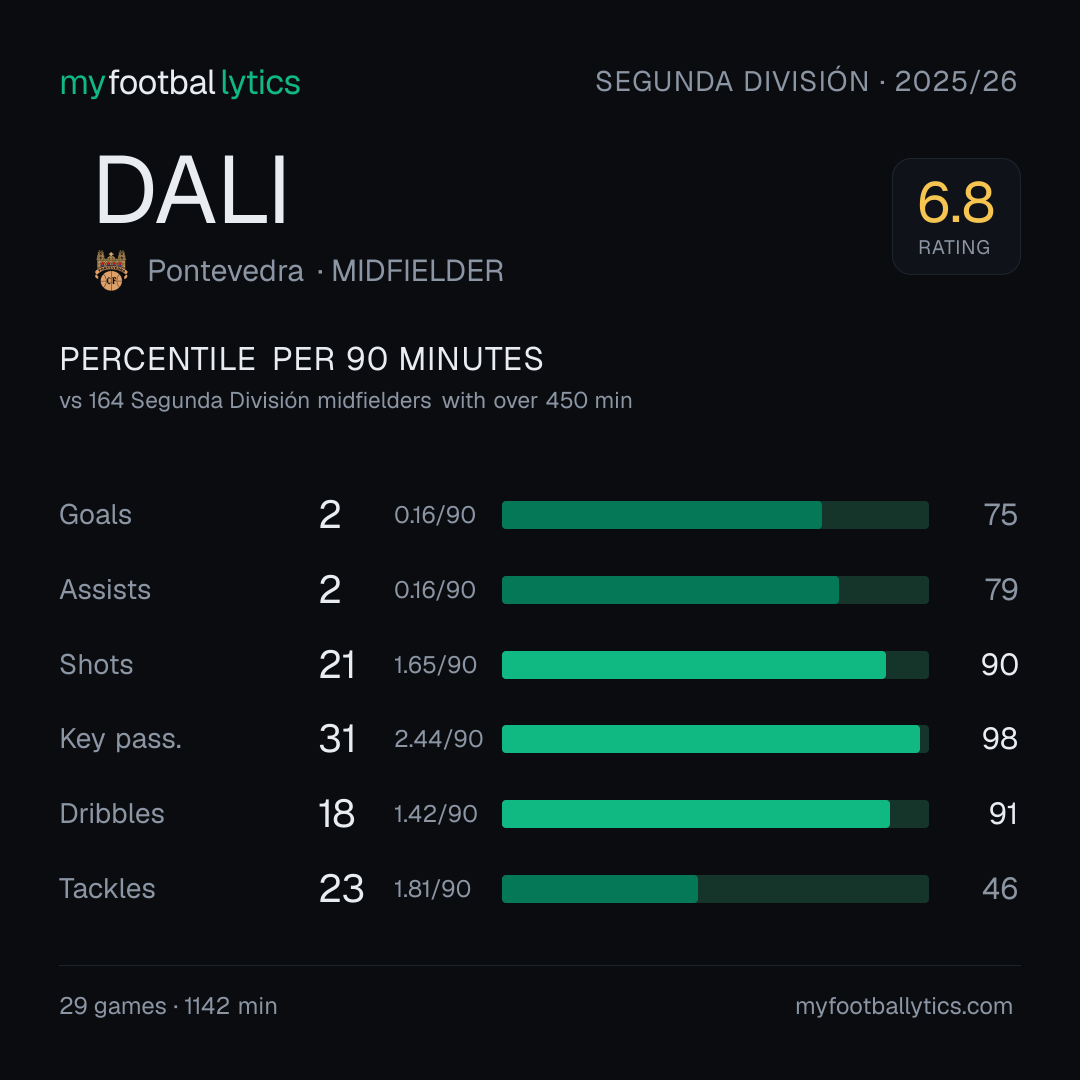
Task: Click the Key pass. stat label
Action: coord(121,739)
